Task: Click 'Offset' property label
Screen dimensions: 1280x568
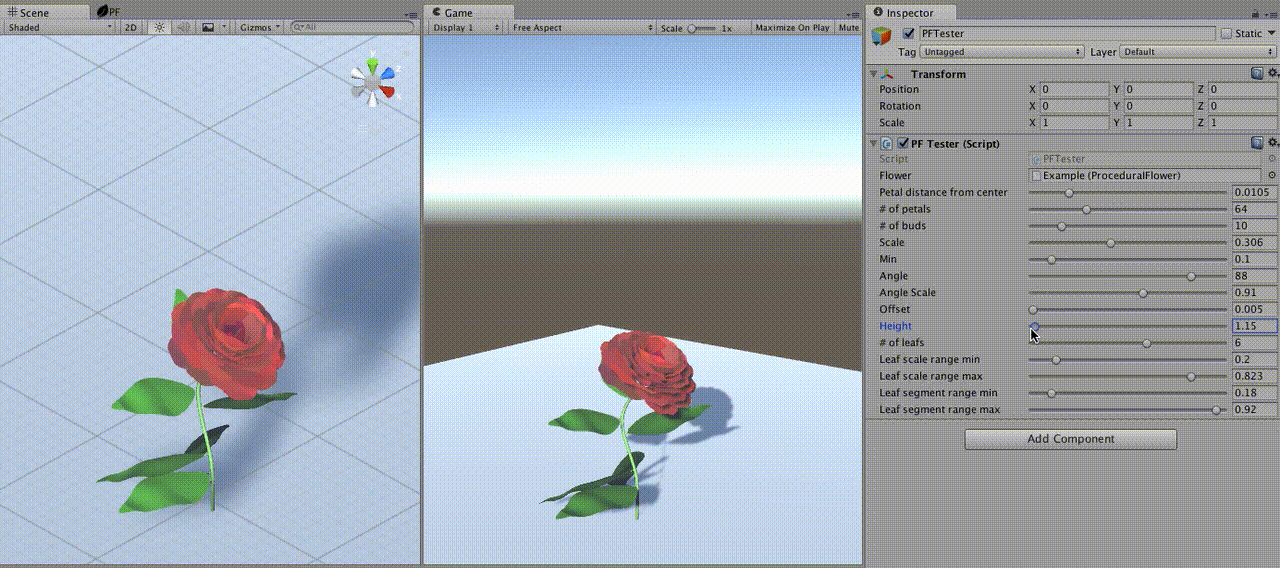Action: 893,309
